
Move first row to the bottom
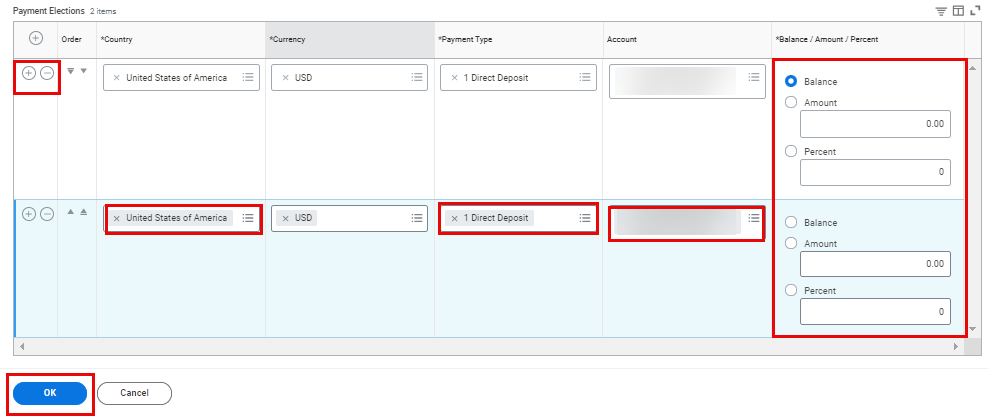pyautogui.click(x=70, y=71)
